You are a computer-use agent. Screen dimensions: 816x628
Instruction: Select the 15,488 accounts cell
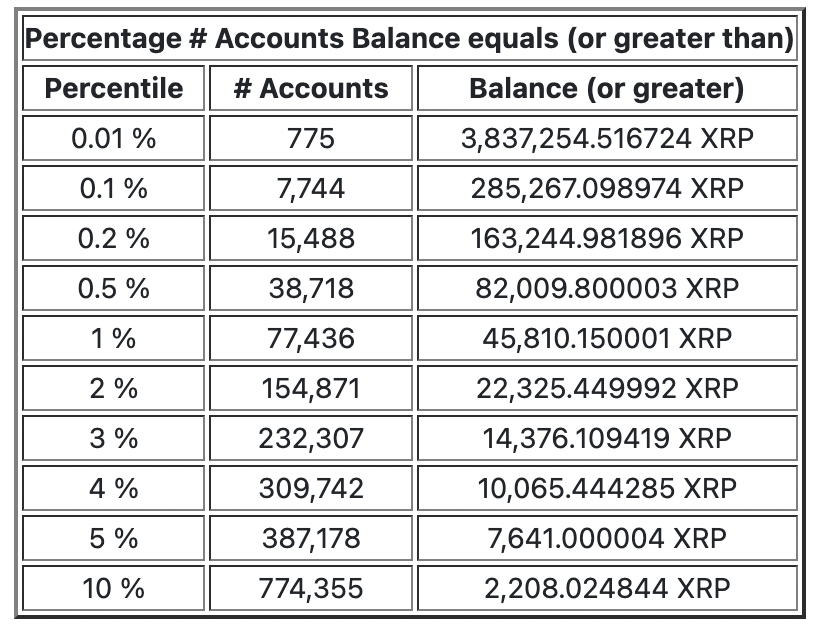[311, 238]
